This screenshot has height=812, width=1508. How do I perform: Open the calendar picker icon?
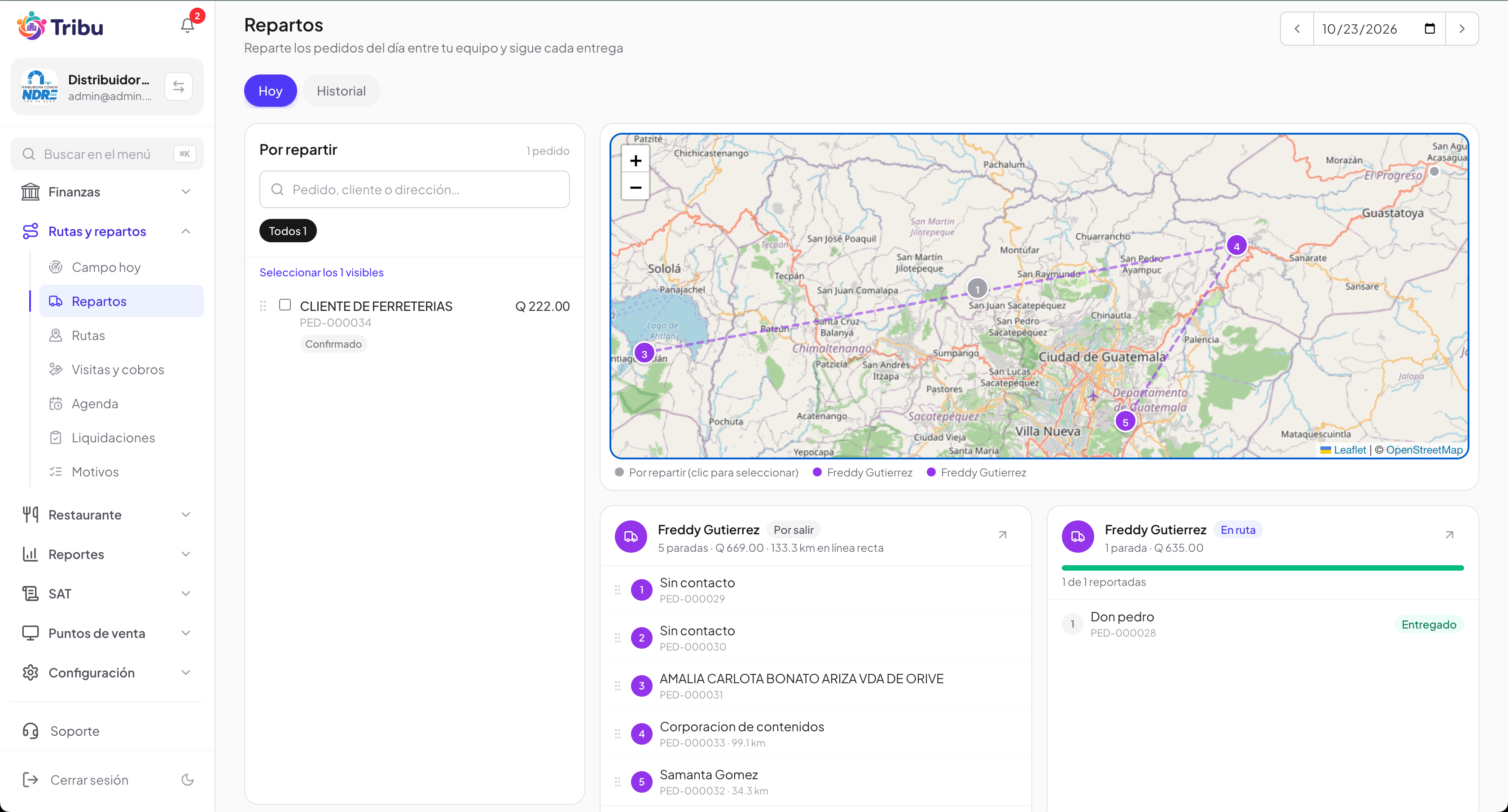[1429, 29]
